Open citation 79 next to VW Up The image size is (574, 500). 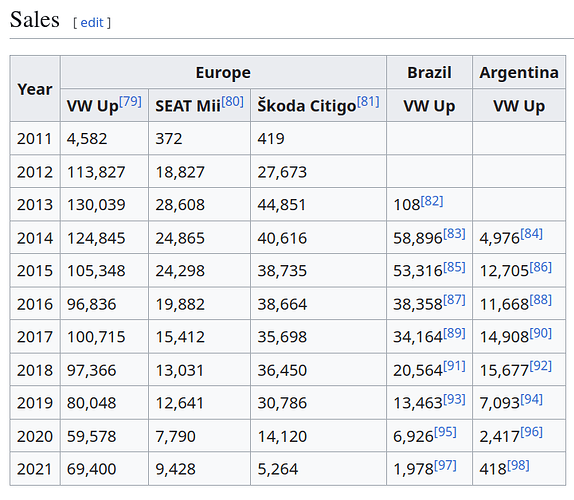click(130, 101)
